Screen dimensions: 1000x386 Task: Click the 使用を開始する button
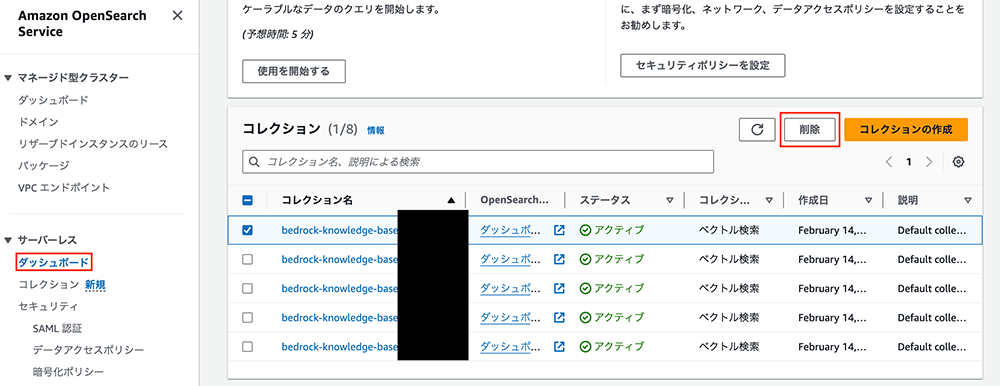[294, 71]
